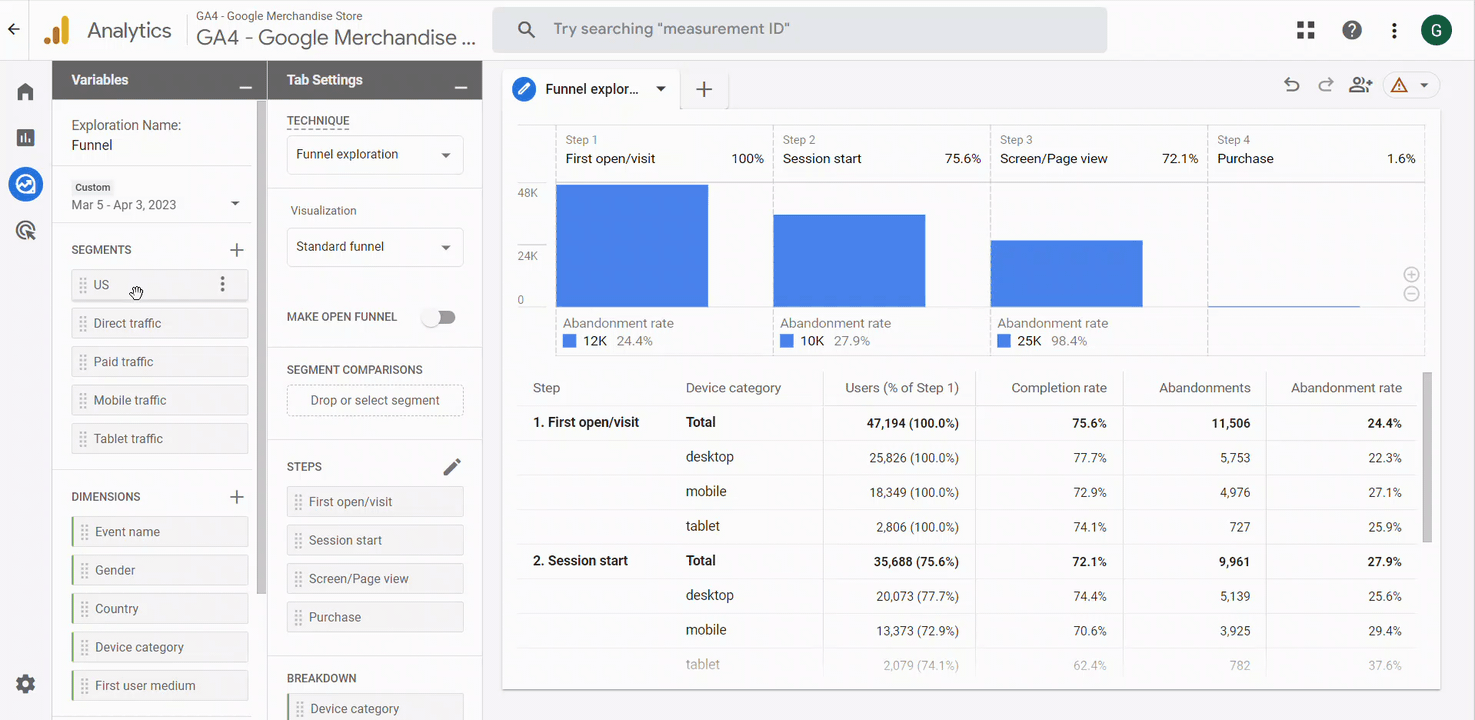Screen dimensions: 1475x720
Task: Redo the last change
Action: click(x=1325, y=85)
